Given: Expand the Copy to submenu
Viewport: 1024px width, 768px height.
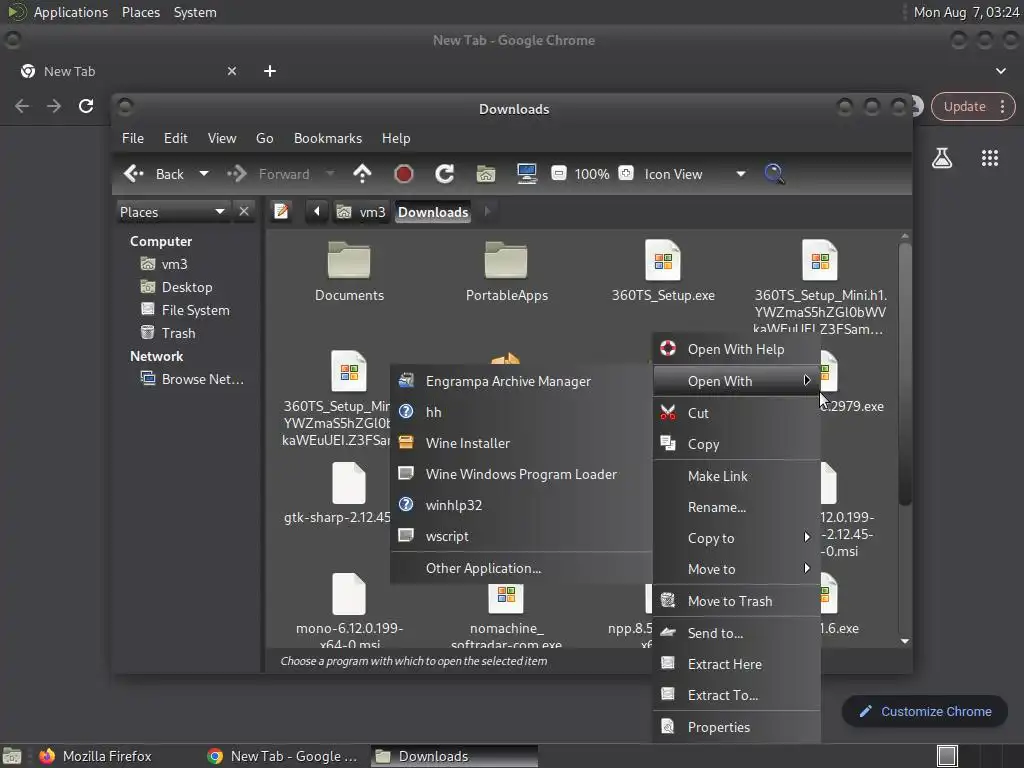Looking at the screenshot, I should (x=737, y=538).
